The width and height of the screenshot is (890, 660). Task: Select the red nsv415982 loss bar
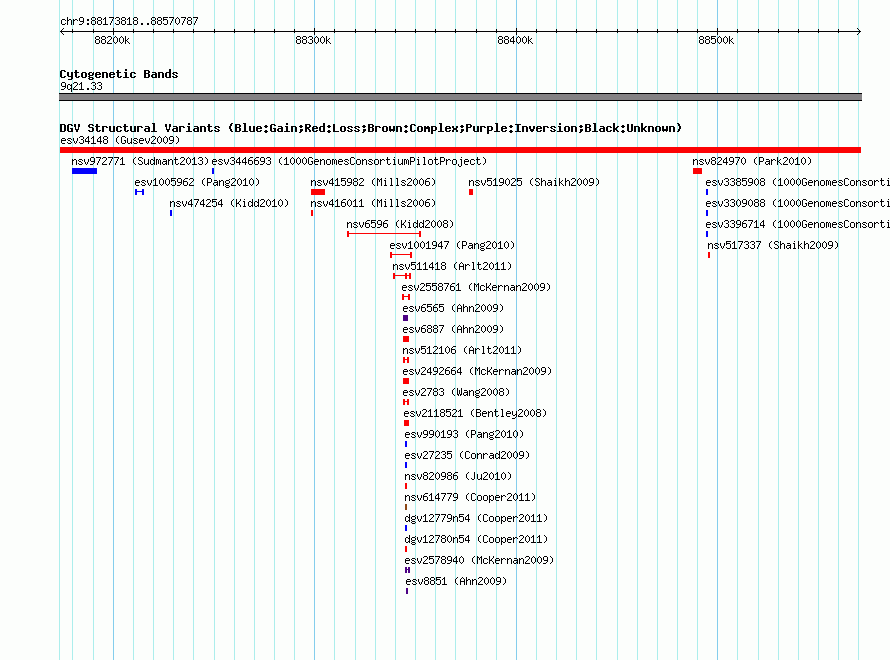(x=318, y=192)
